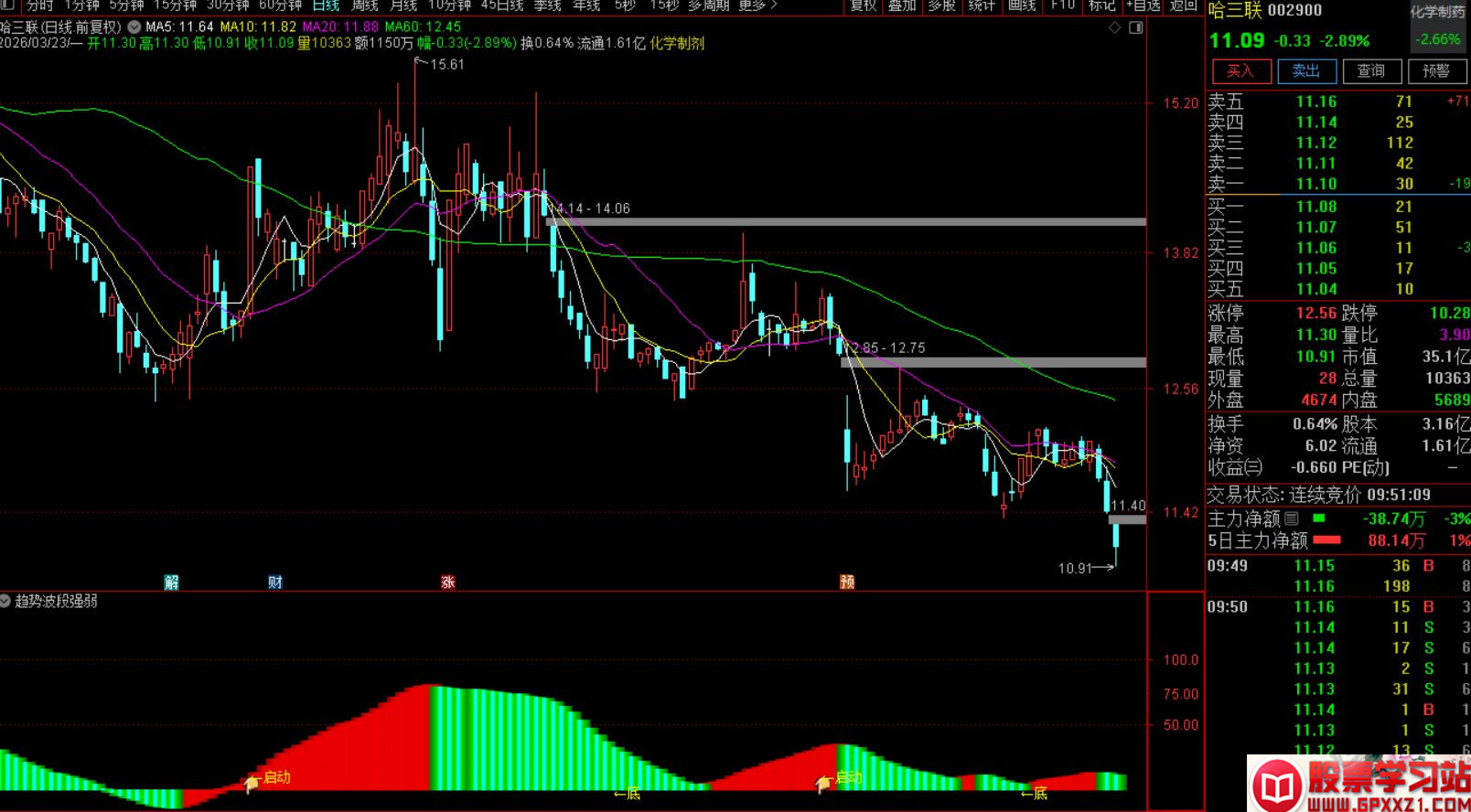
Task: Click the 涨停 12.56 value
Action: (x=1316, y=313)
